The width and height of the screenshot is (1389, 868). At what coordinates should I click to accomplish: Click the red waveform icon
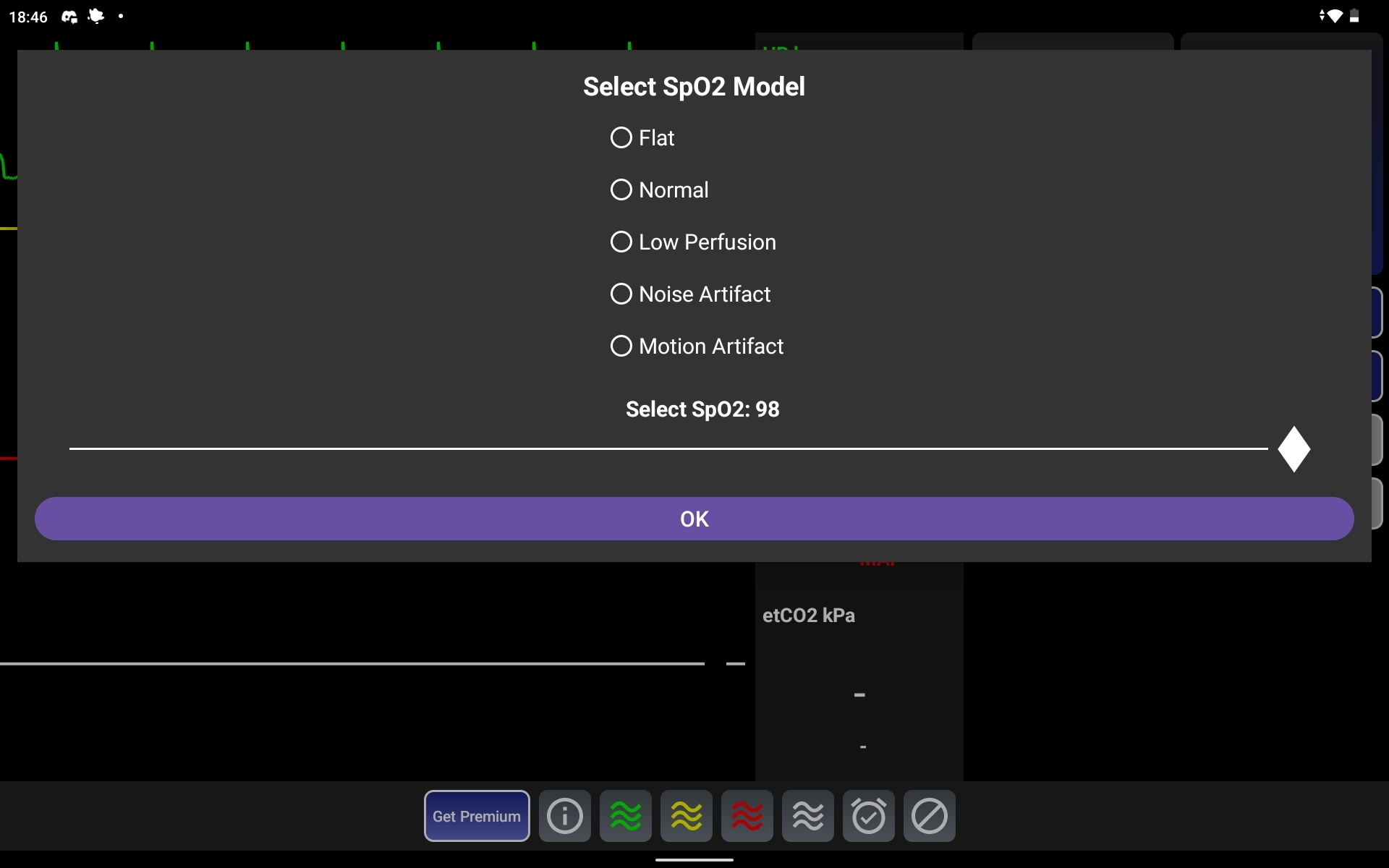pyautogui.click(x=747, y=816)
